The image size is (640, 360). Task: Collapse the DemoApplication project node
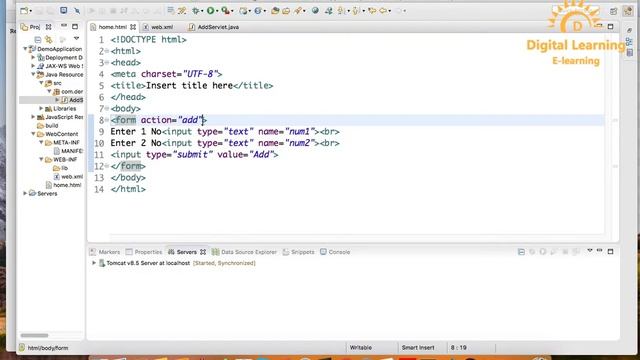(25, 49)
